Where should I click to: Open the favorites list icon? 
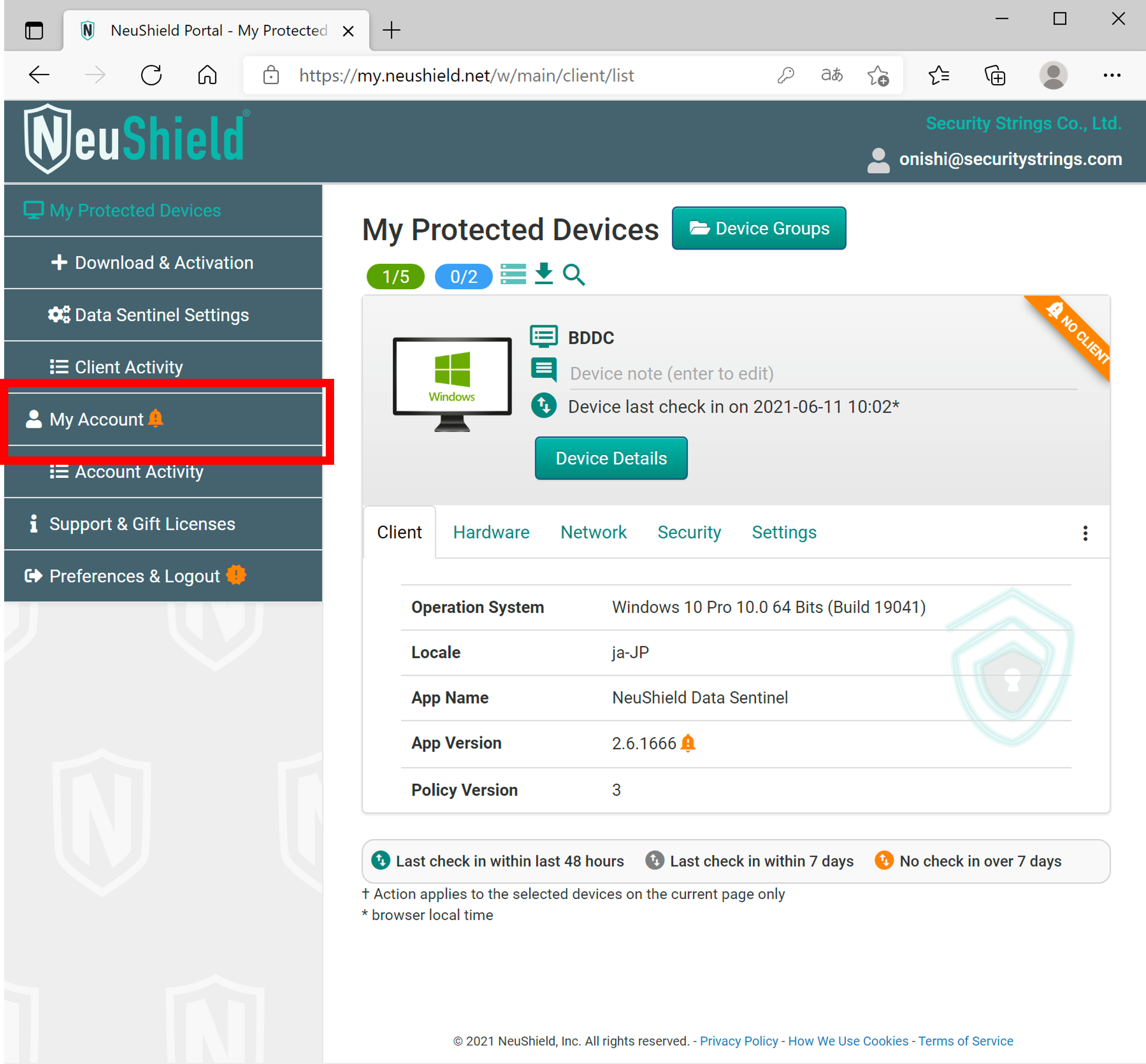pyautogui.click(x=939, y=75)
